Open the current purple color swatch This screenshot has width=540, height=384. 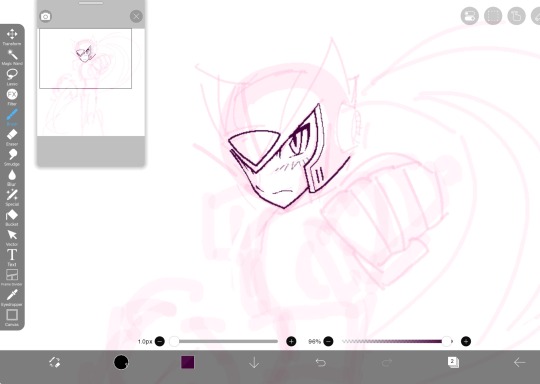point(188,362)
